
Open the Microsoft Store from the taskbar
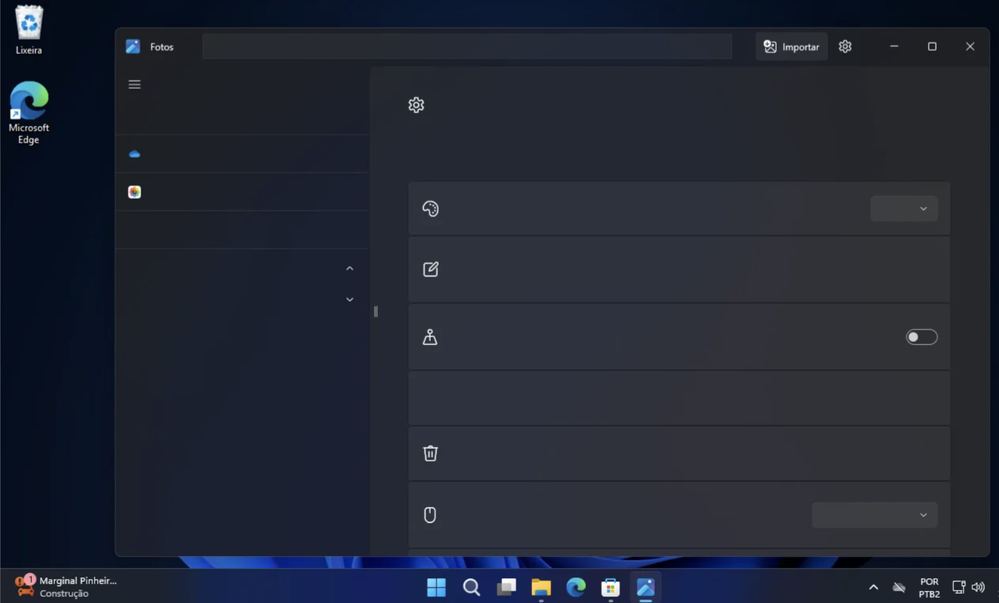point(610,587)
